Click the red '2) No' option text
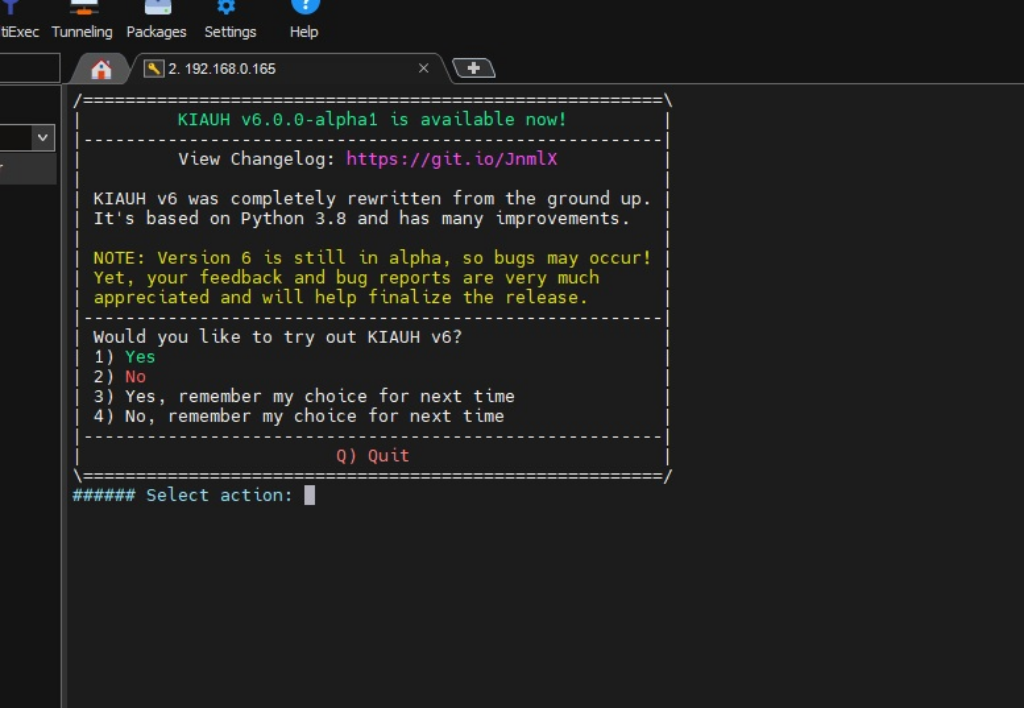 [x=120, y=377]
